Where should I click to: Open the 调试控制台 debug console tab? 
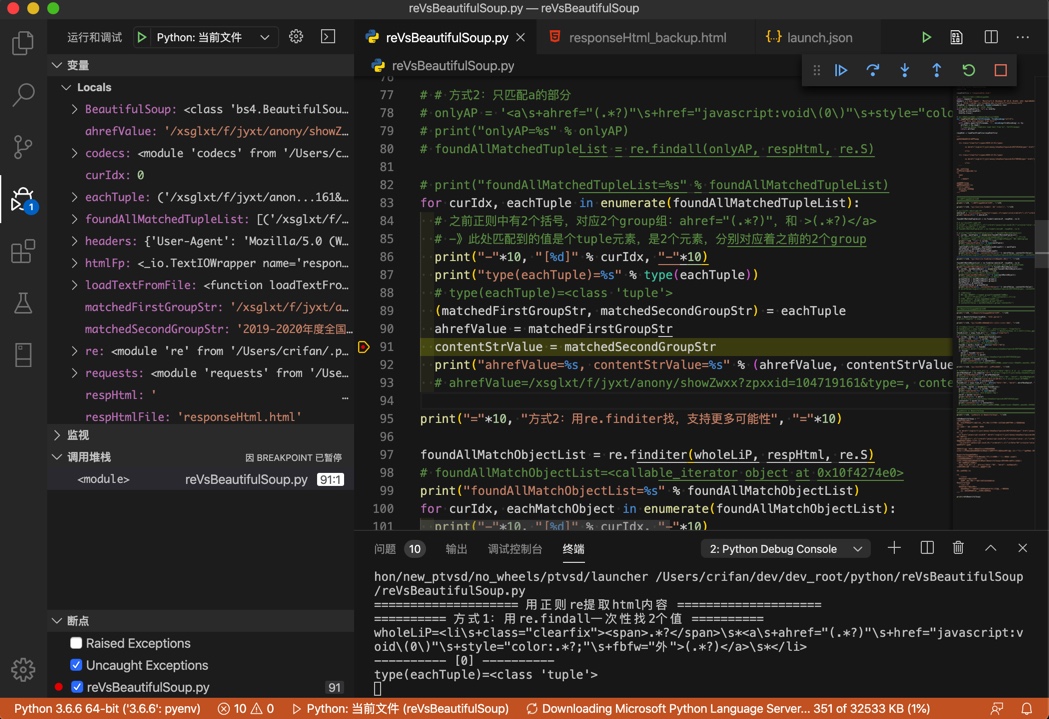pos(514,549)
